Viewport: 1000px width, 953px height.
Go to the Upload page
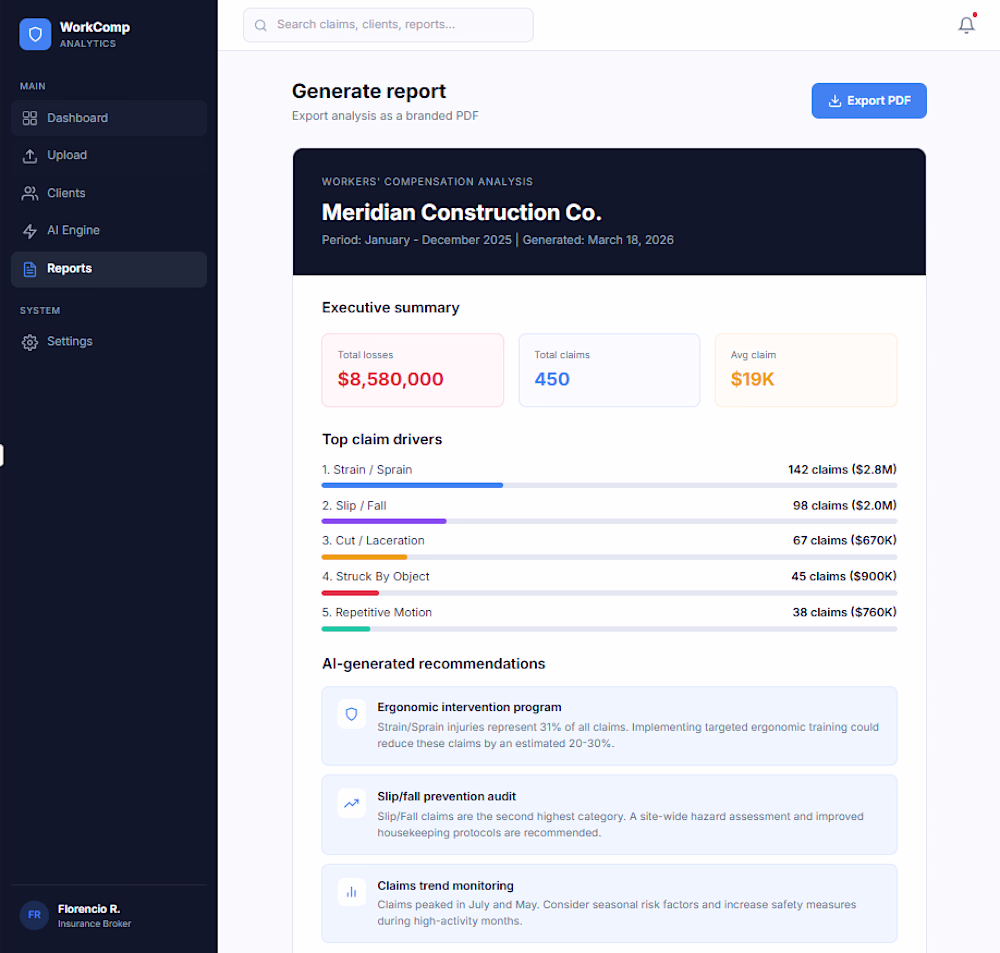point(108,156)
